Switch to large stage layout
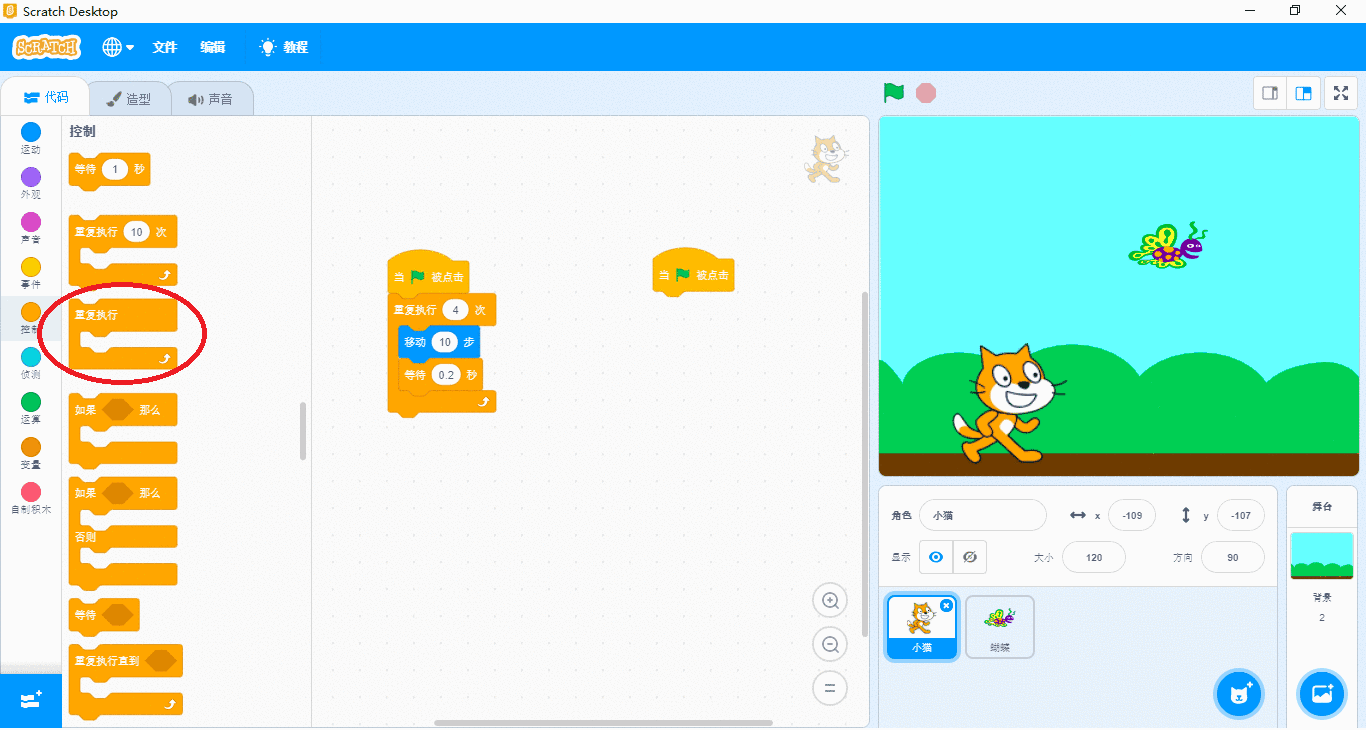 point(1304,93)
